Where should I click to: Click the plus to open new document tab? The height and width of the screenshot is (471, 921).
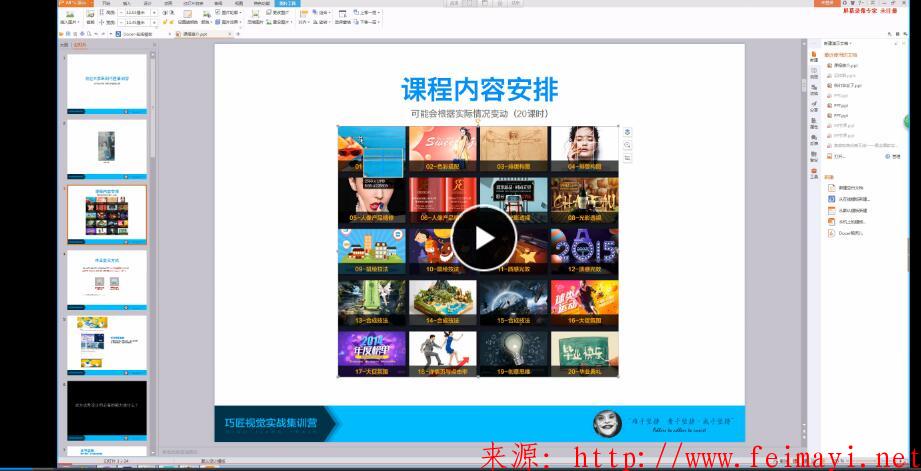(238, 33)
